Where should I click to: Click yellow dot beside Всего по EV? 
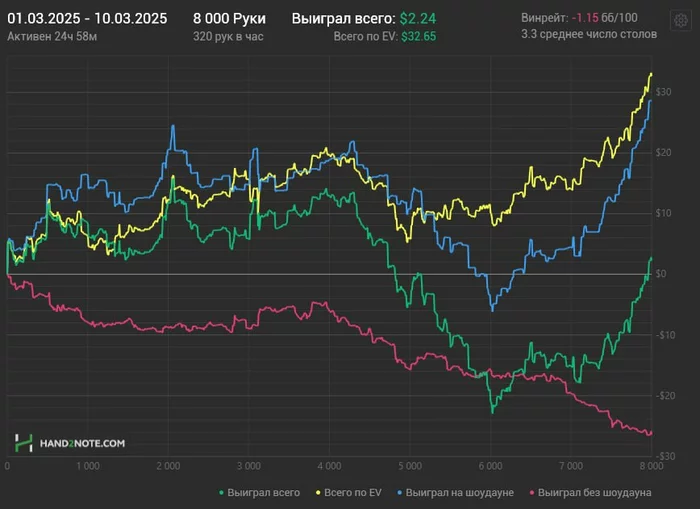tap(318, 492)
